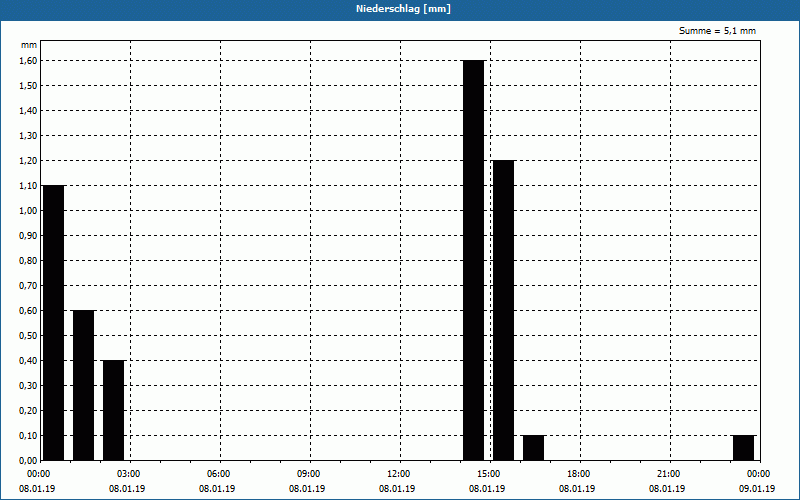800x500 pixels.
Task: Click the 03:00 x-axis time label
Action: pos(129,474)
